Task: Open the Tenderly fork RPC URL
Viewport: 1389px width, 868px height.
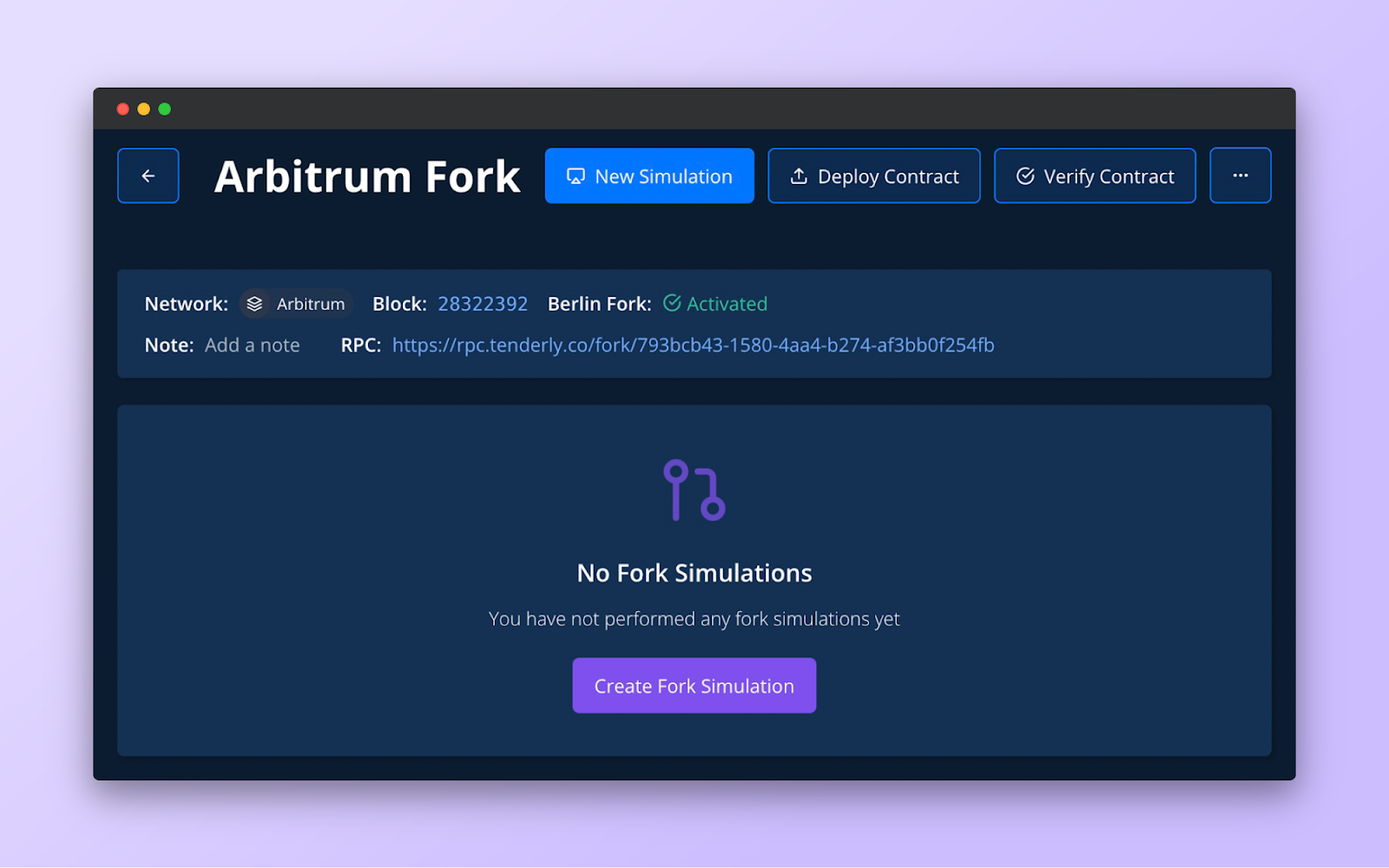Action: coord(693,345)
